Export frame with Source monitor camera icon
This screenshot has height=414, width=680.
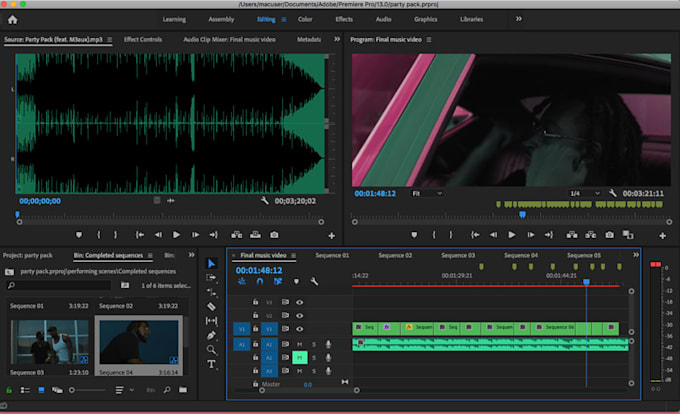274,235
